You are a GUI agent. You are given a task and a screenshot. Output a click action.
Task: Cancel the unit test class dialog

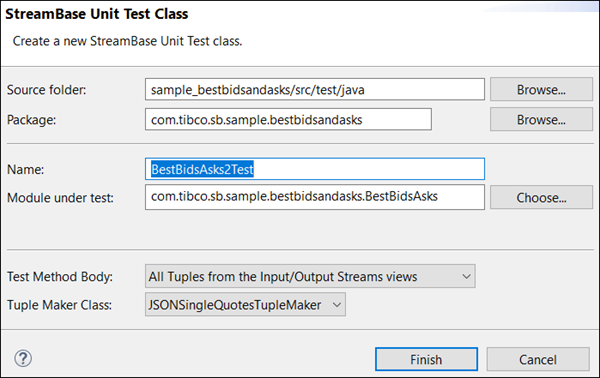(x=538, y=359)
